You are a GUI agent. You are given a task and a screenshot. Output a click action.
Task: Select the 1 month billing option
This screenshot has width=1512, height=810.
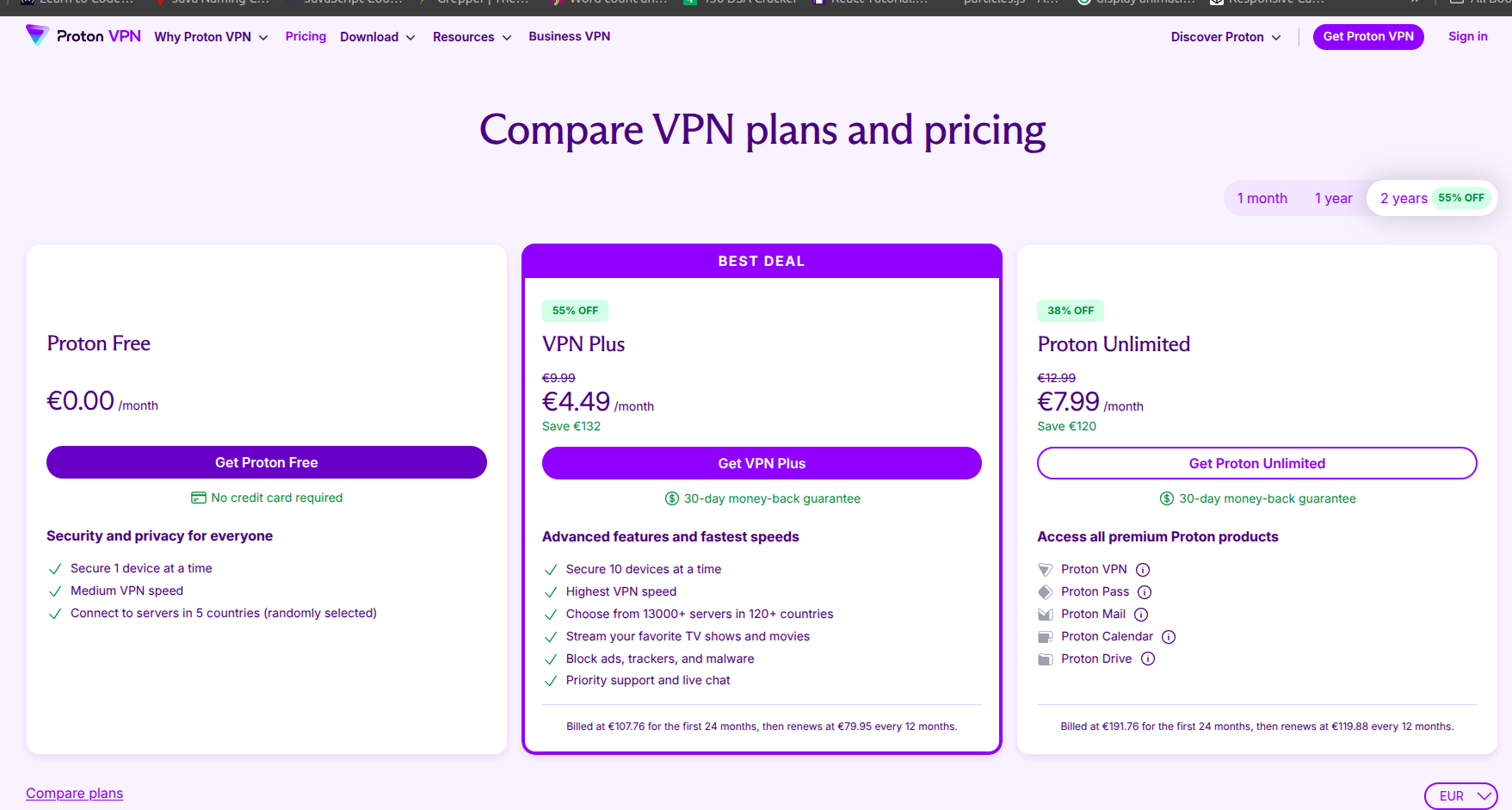coord(1262,198)
